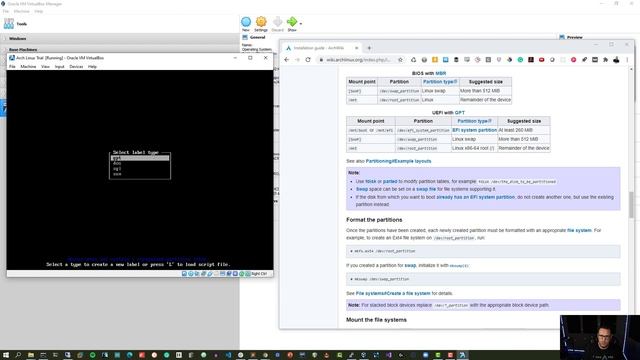640x360 pixels.
Task: Open Partition type link in BIOS table header
Action: (440, 82)
